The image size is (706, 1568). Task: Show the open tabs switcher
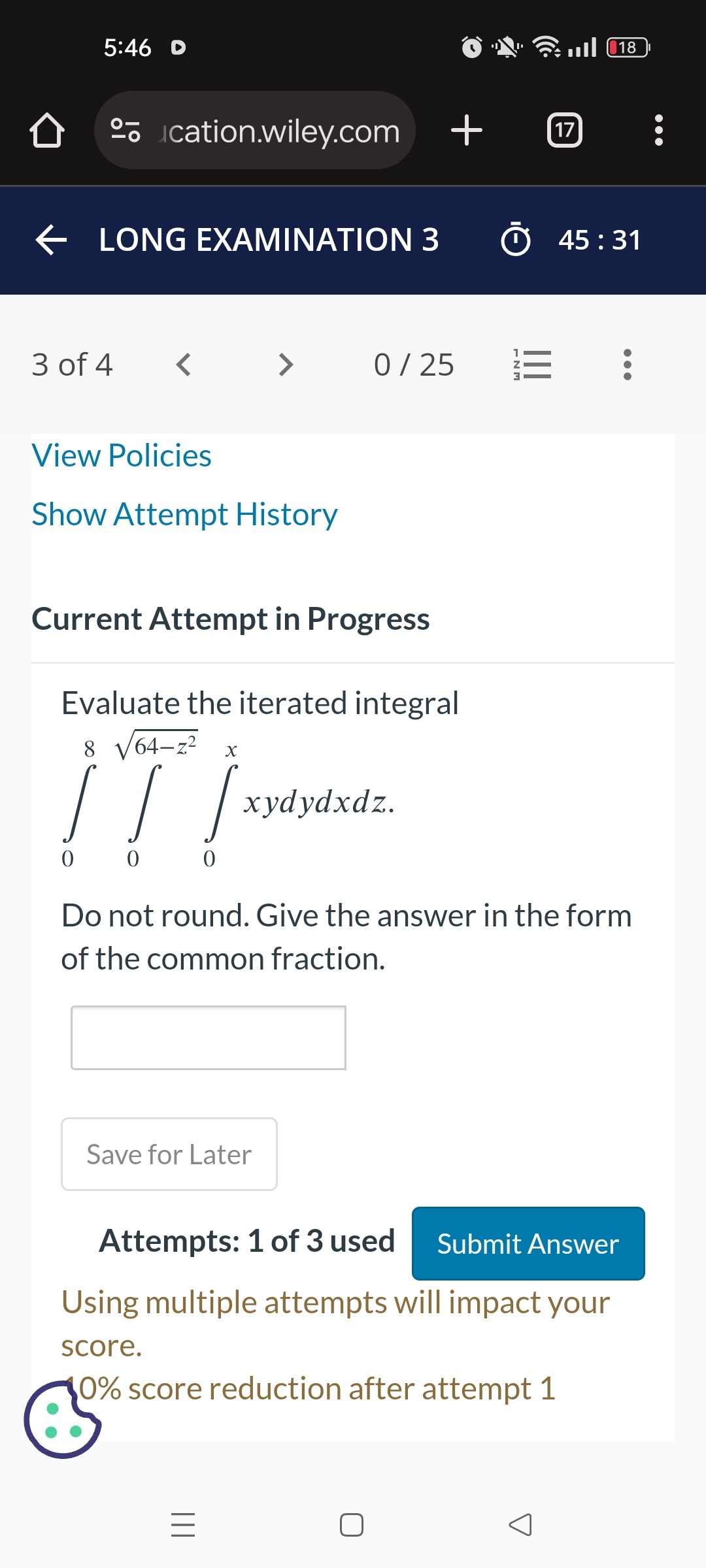(x=564, y=130)
